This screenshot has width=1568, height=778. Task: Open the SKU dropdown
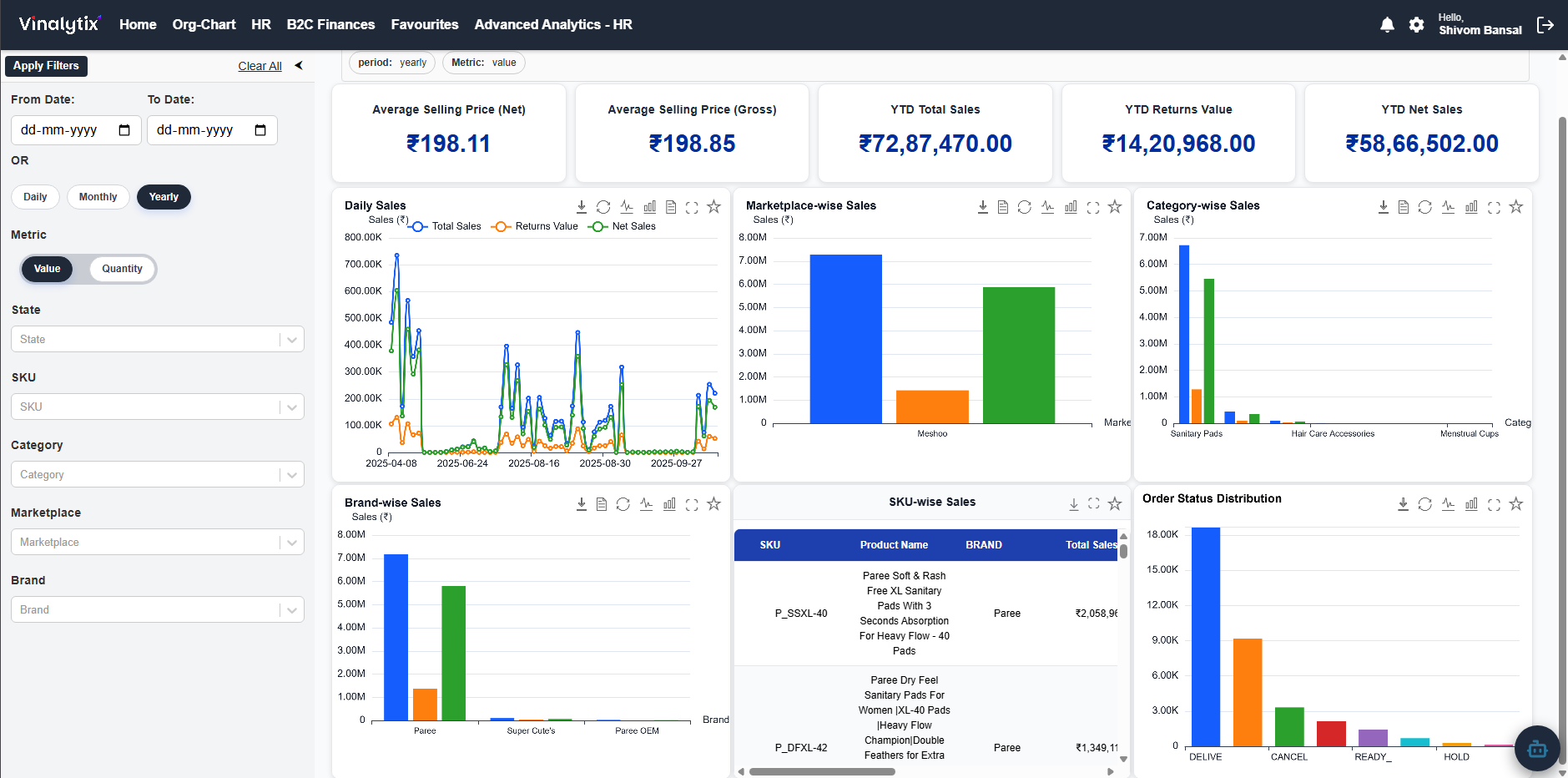point(158,407)
